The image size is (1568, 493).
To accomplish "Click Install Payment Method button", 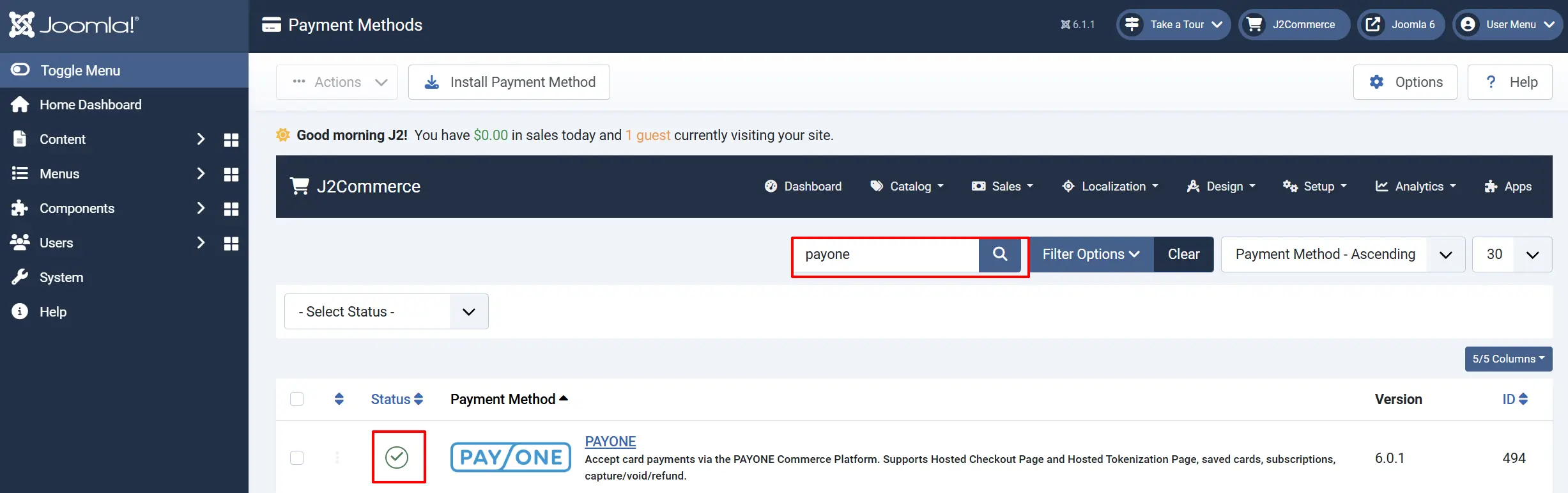I will 509,82.
